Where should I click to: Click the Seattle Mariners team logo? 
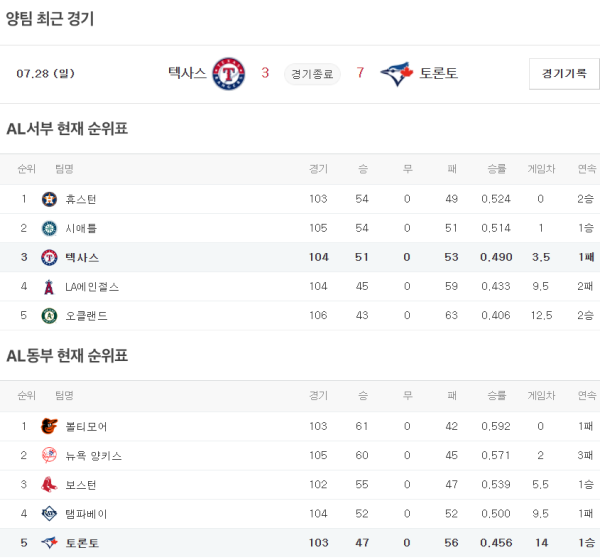pyautogui.click(x=49, y=228)
